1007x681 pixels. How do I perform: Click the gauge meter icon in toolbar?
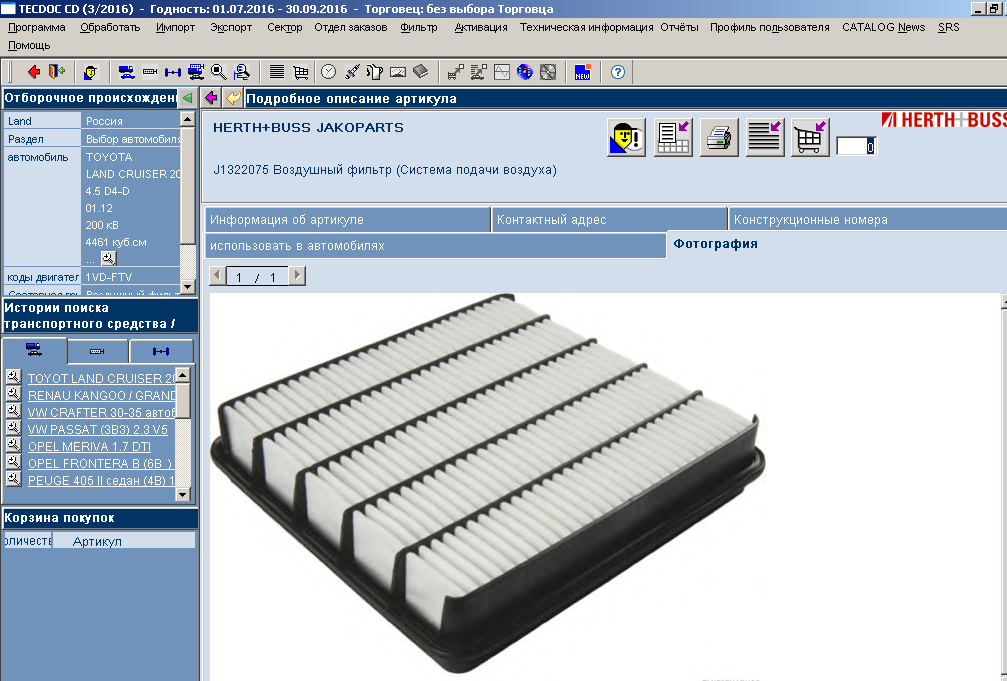point(398,72)
